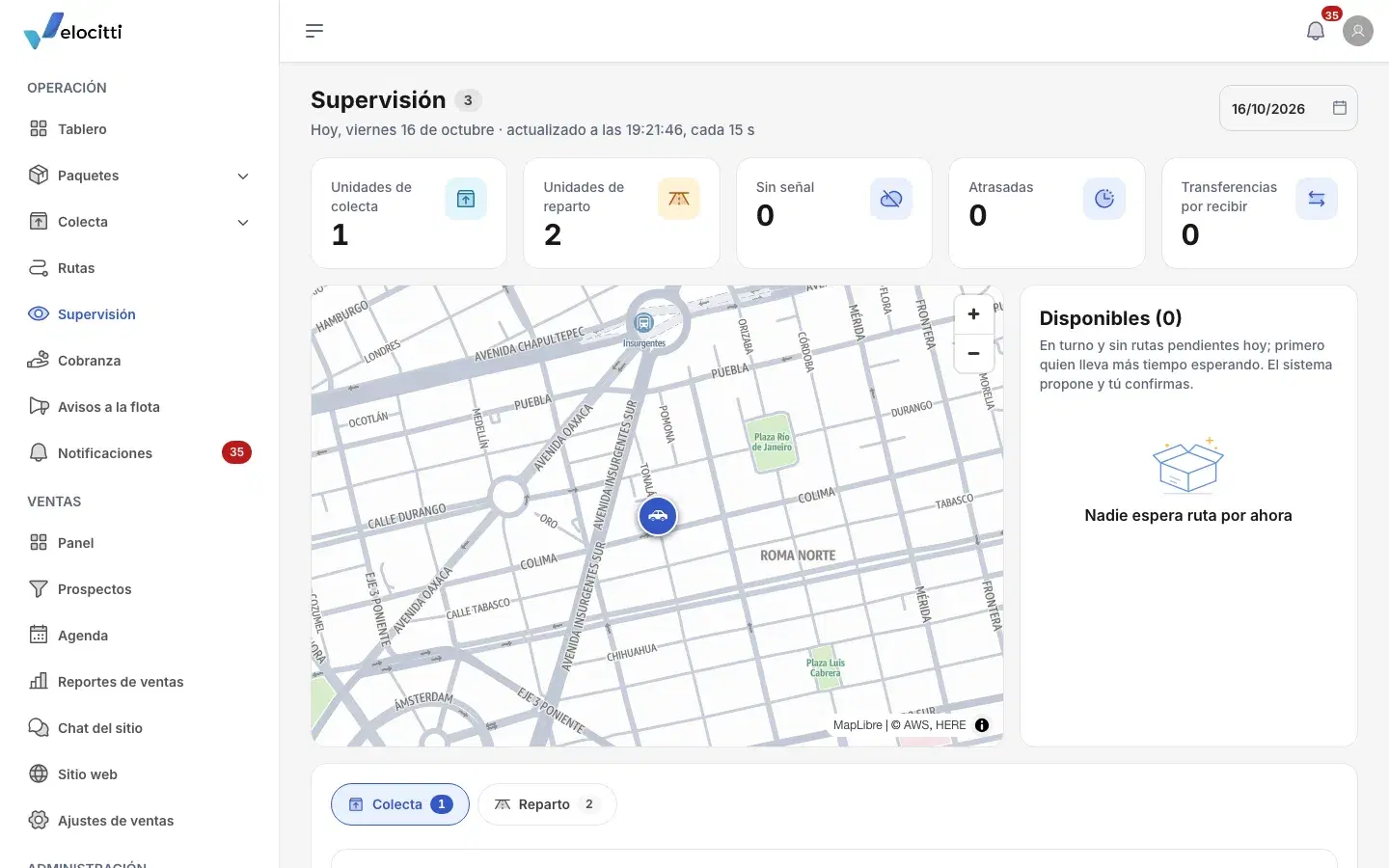Click the Insurgentes station marker on map
The width and height of the screenshot is (1389, 868).
tap(643, 324)
